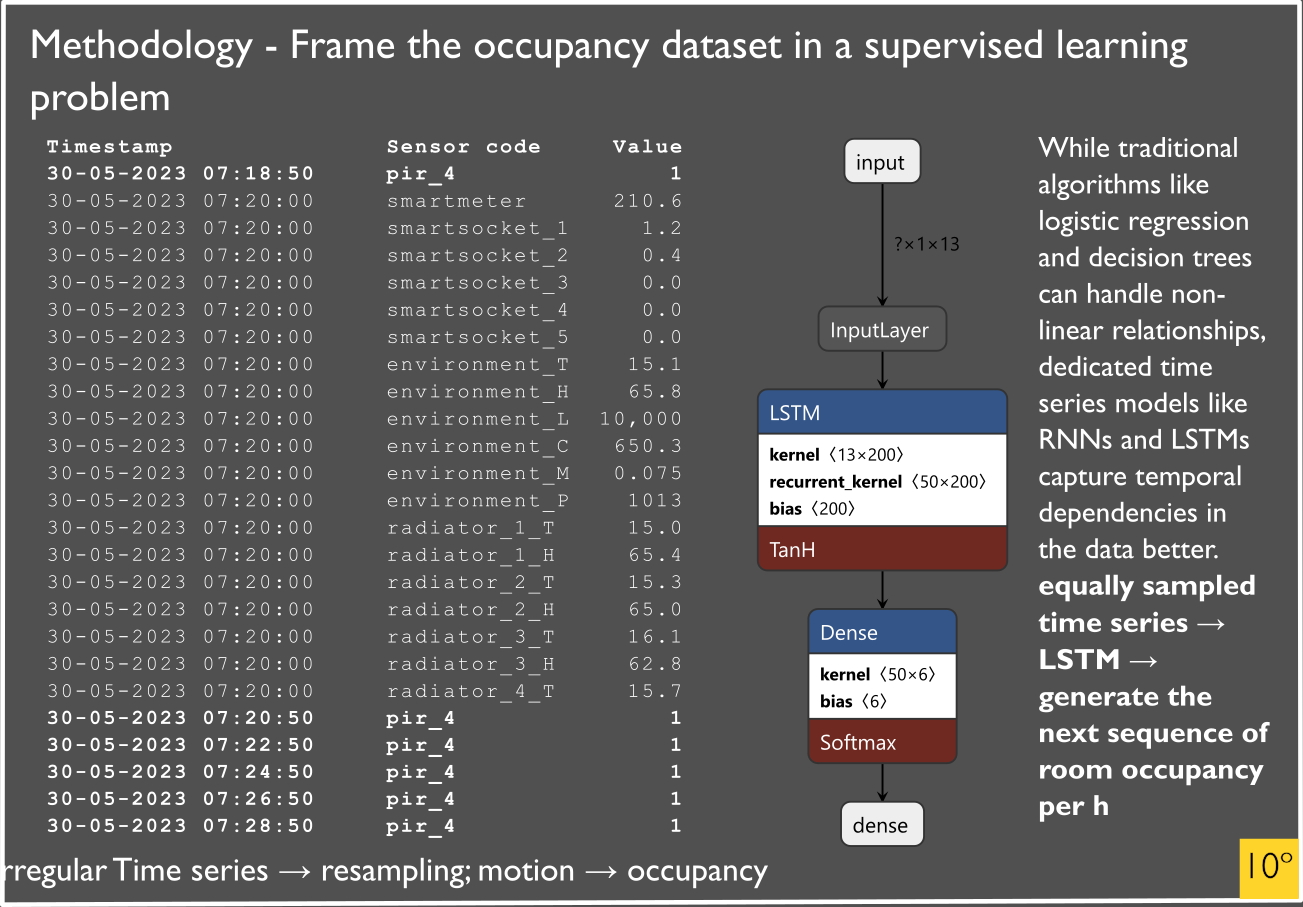Viewport: 1303px width, 907px height.
Task: Click the input node in the diagram
Action: [880, 163]
